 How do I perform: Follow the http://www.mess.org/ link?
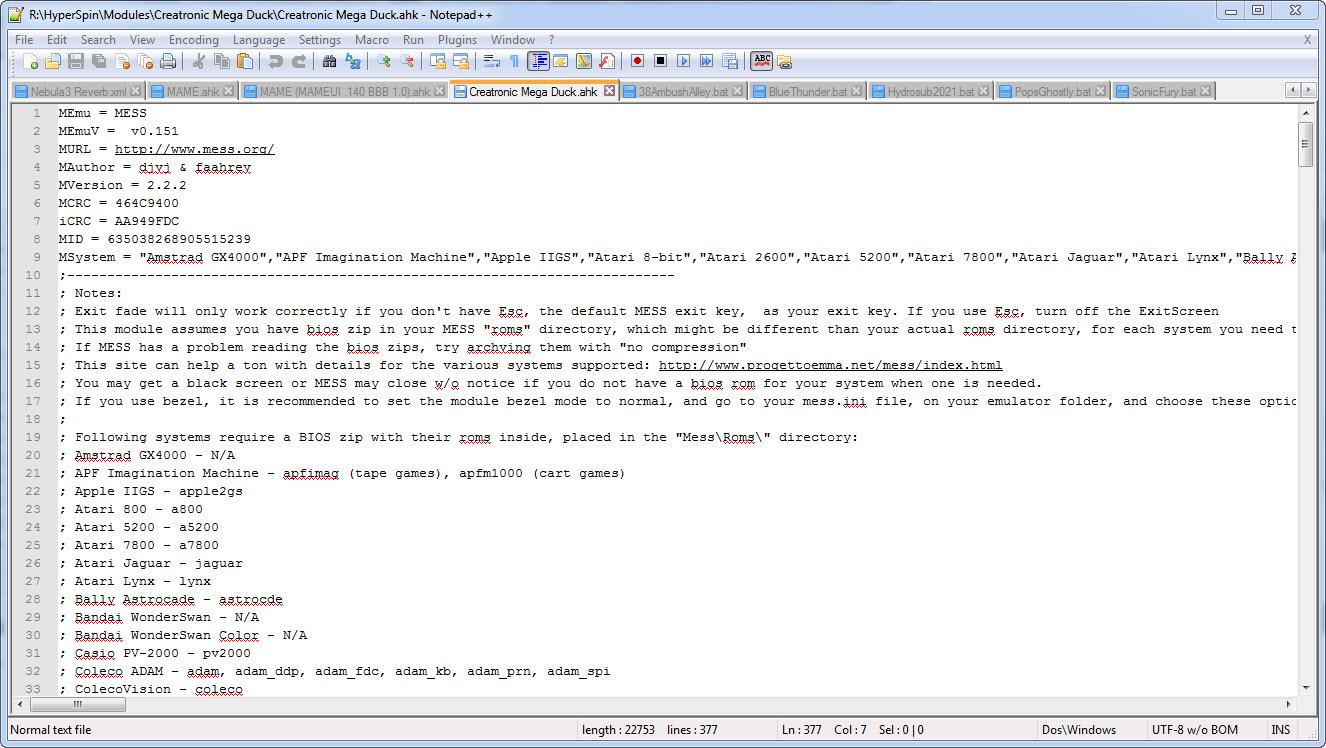195,149
